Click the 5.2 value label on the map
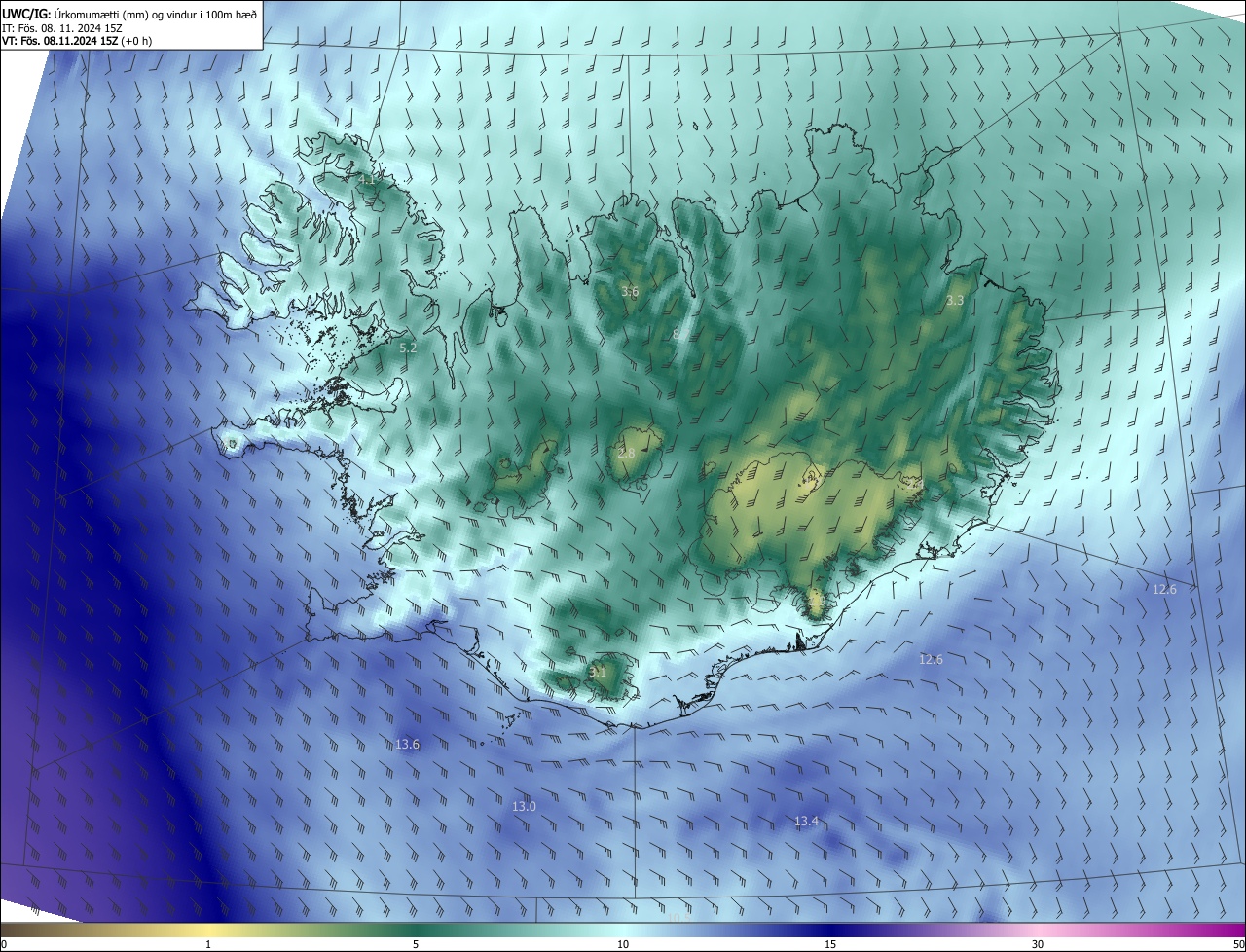This screenshot has height=952, width=1246. [x=408, y=348]
